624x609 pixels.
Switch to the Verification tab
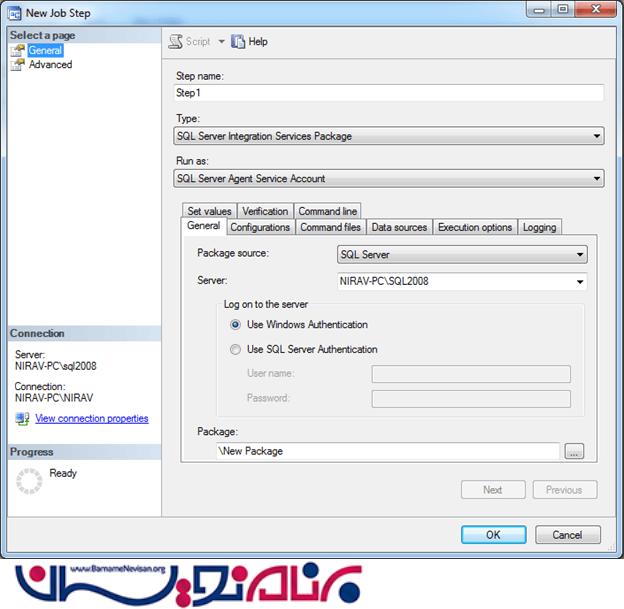click(x=265, y=211)
